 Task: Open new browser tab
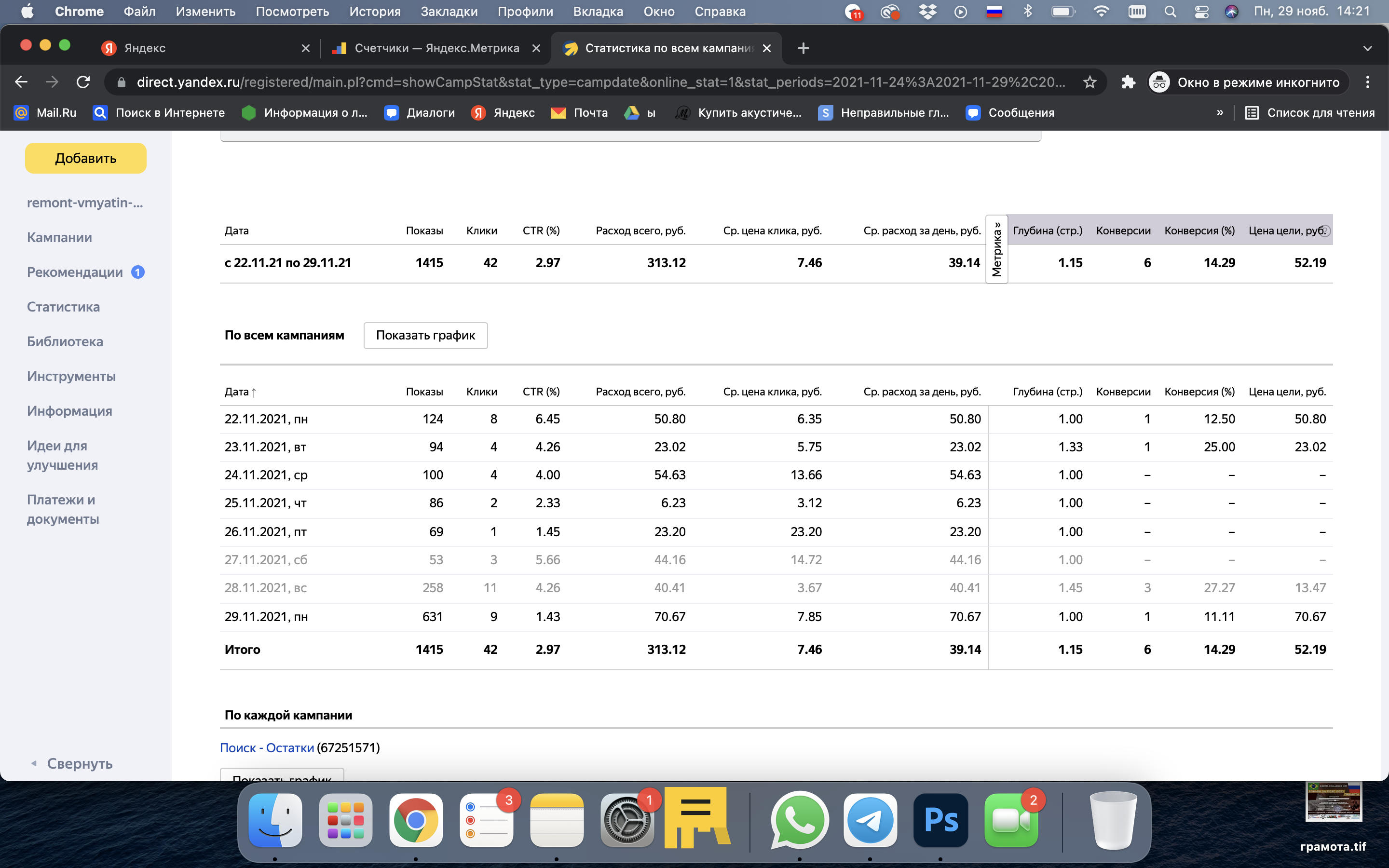click(x=803, y=48)
